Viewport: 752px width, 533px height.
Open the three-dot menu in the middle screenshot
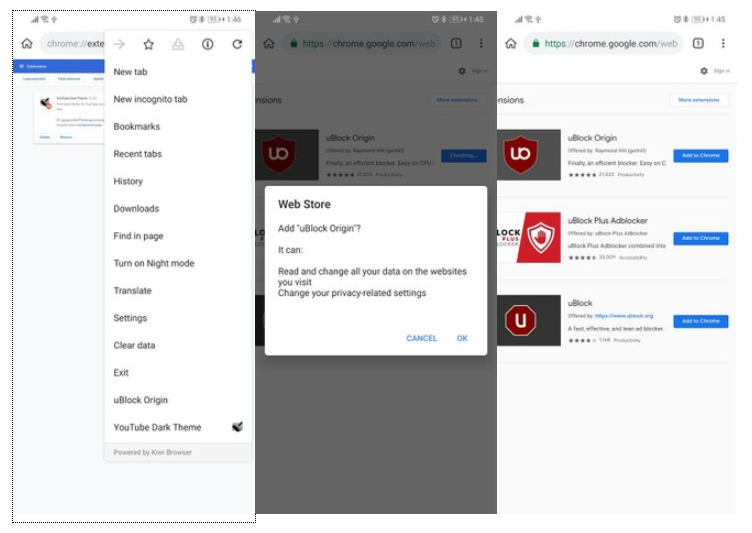[481, 44]
